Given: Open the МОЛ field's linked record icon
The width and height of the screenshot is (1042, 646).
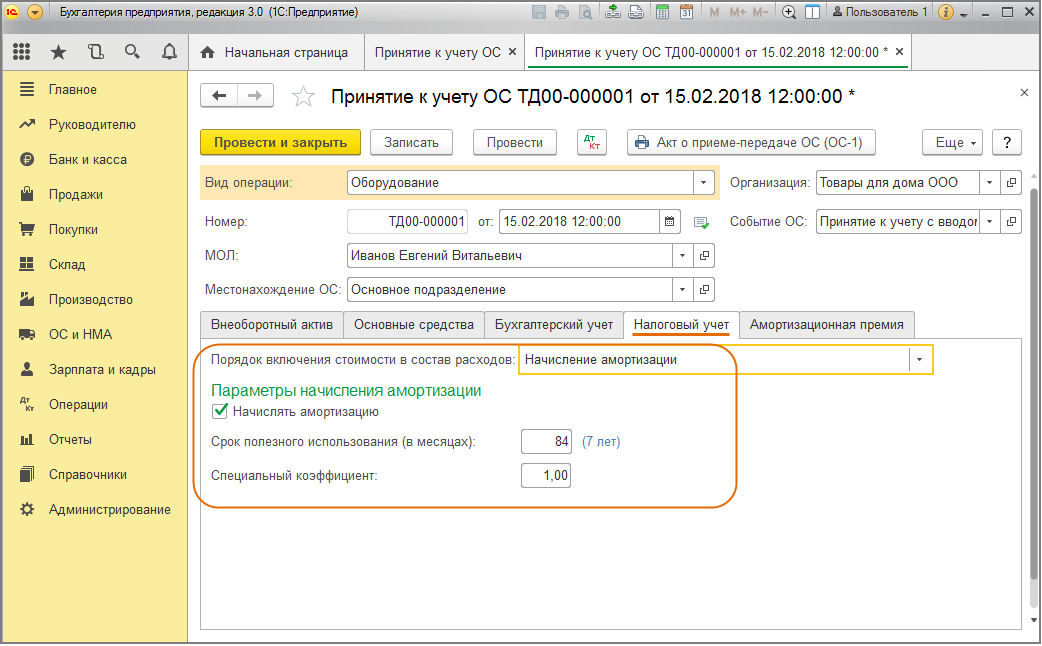Looking at the screenshot, I should [x=704, y=255].
